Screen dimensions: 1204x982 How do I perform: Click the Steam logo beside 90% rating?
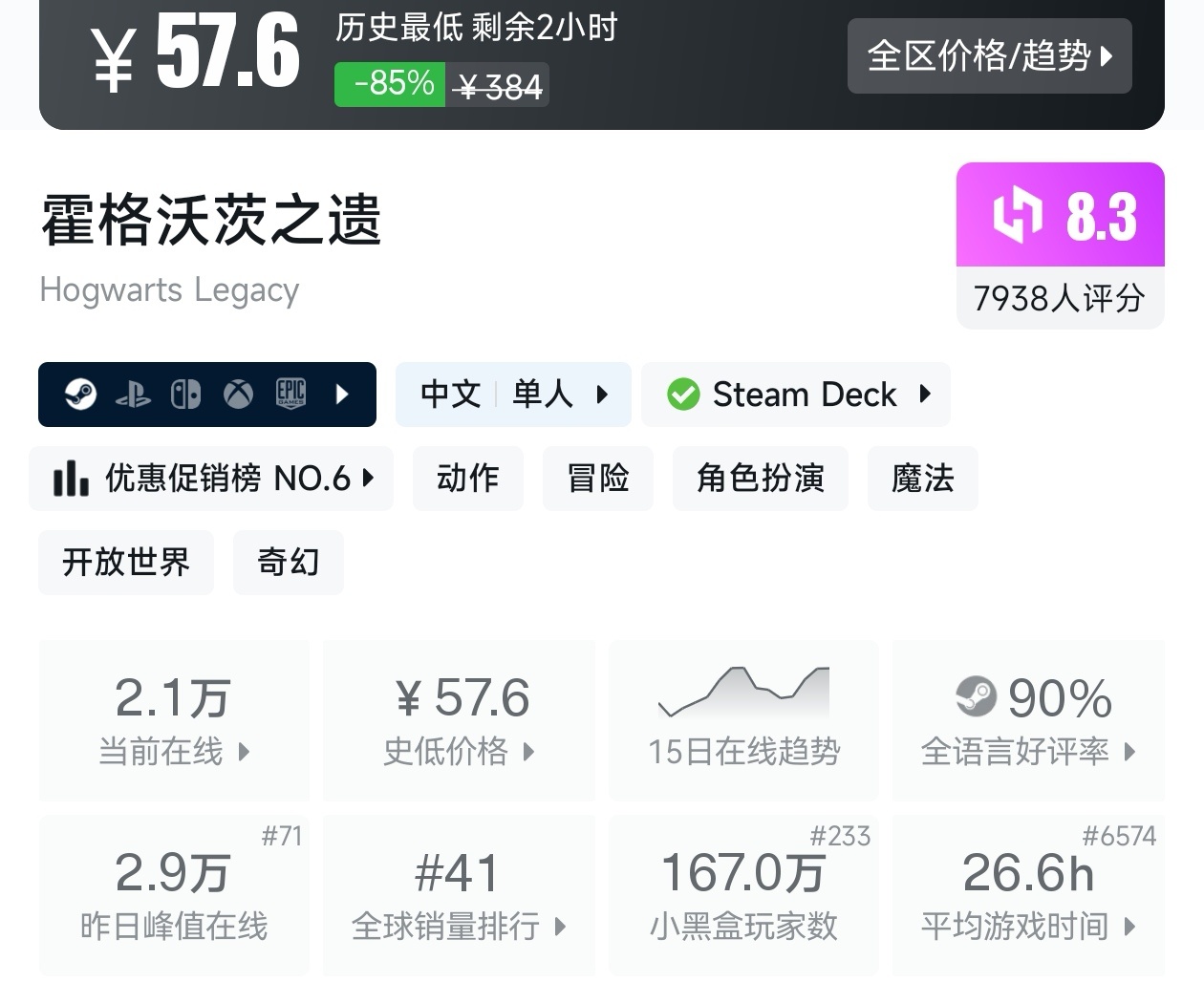click(976, 696)
